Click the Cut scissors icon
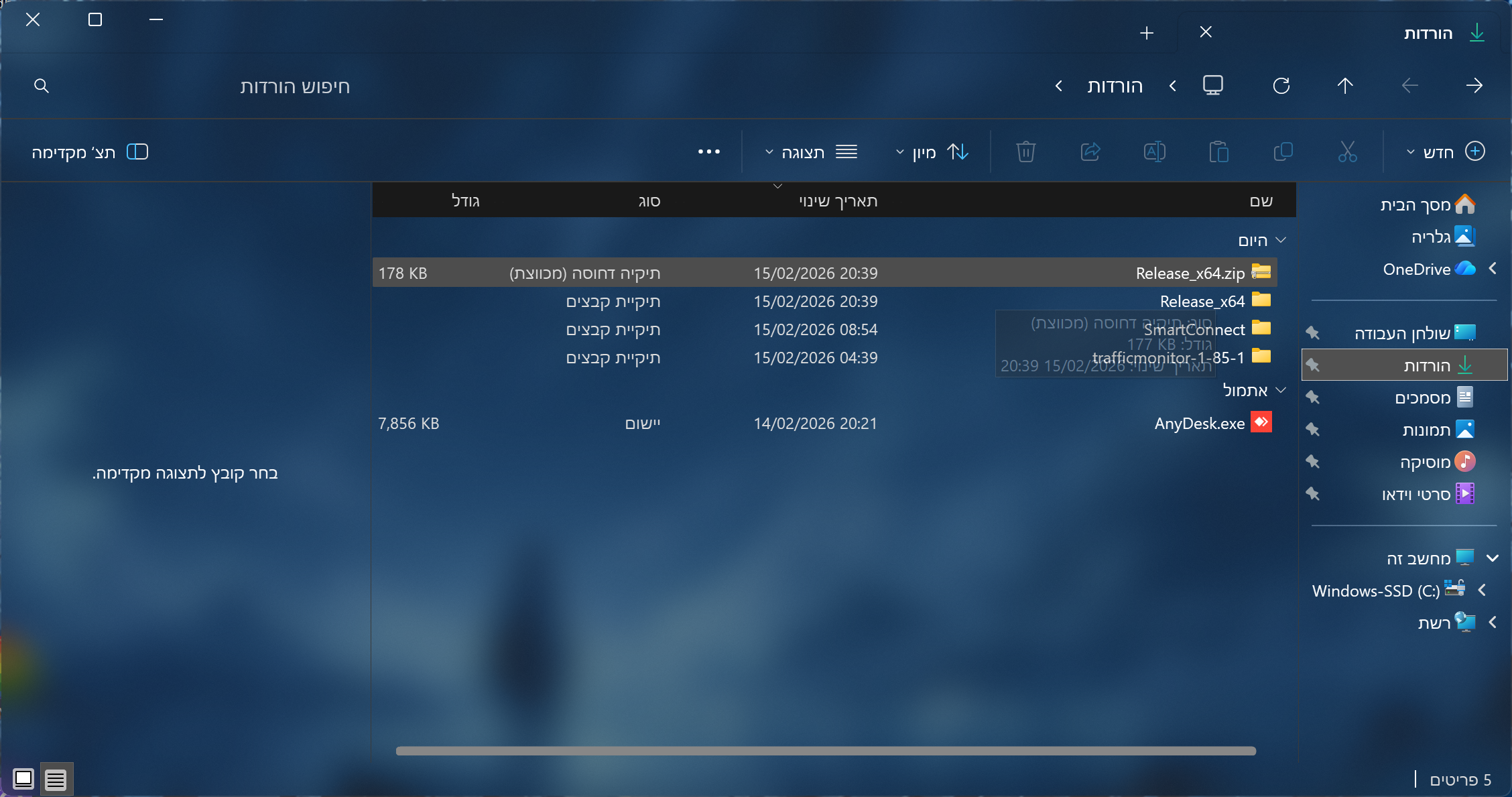Screen dimensions: 1512x797 [x=1347, y=152]
